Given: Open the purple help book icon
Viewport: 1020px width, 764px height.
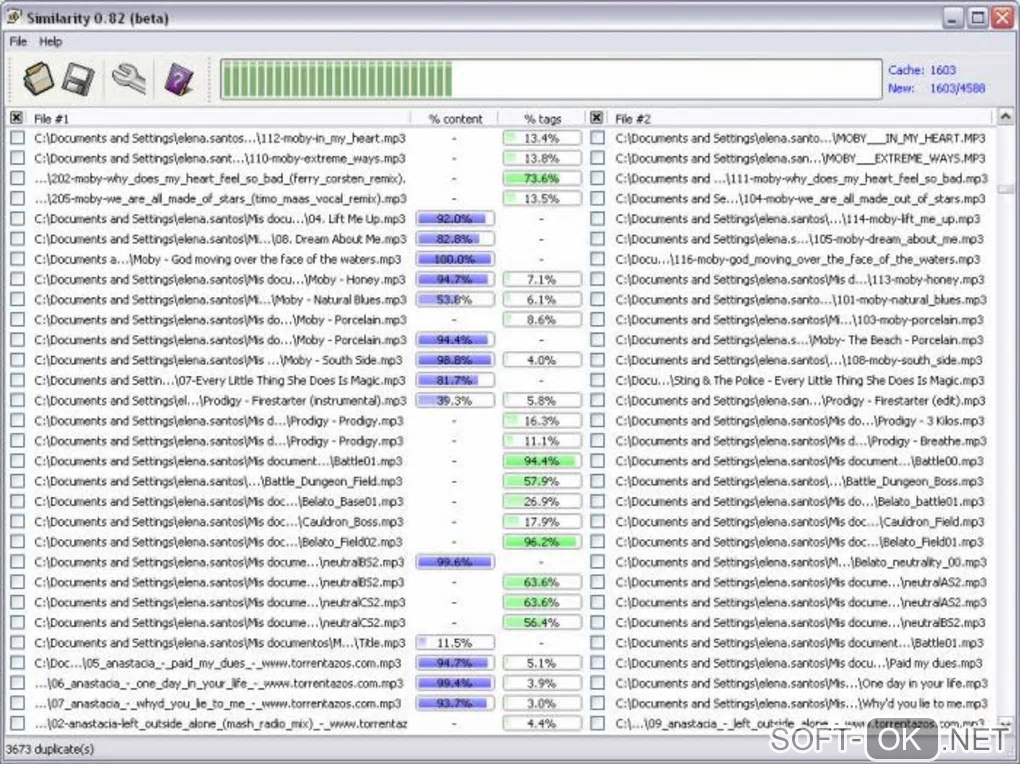Looking at the screenshot, I should (x=179, y=79).
